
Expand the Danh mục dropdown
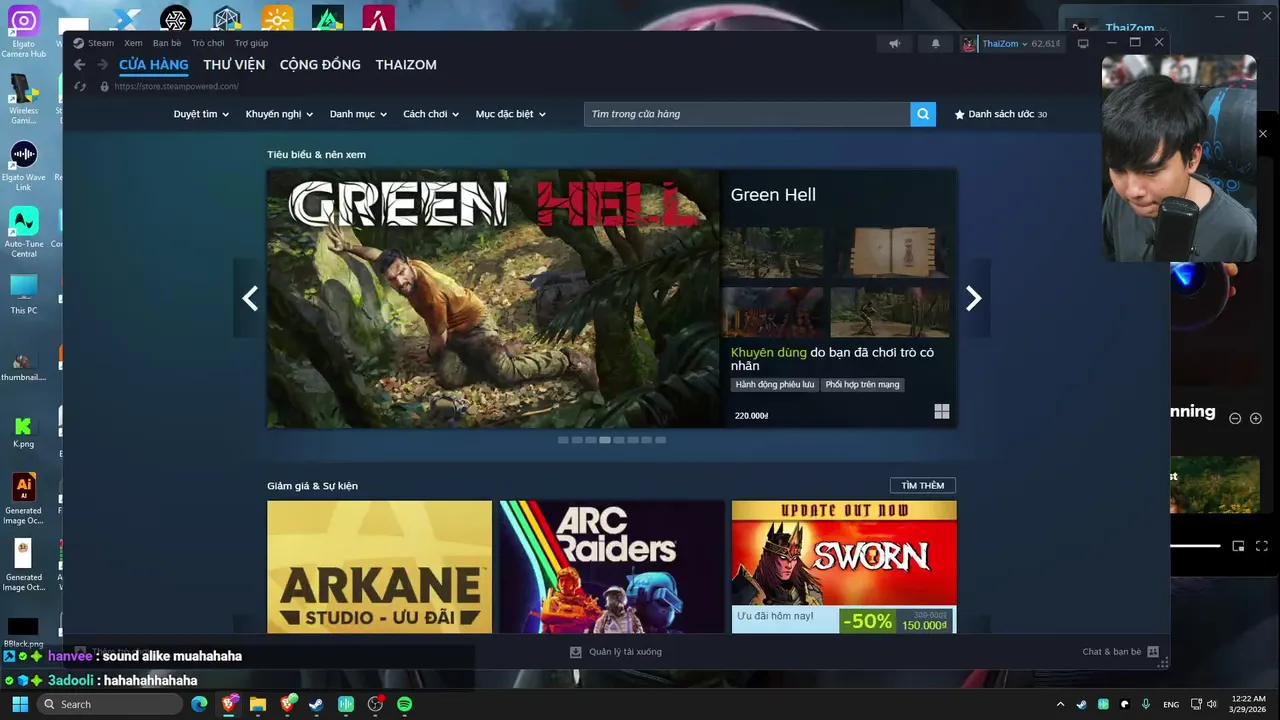pos(358,114)
